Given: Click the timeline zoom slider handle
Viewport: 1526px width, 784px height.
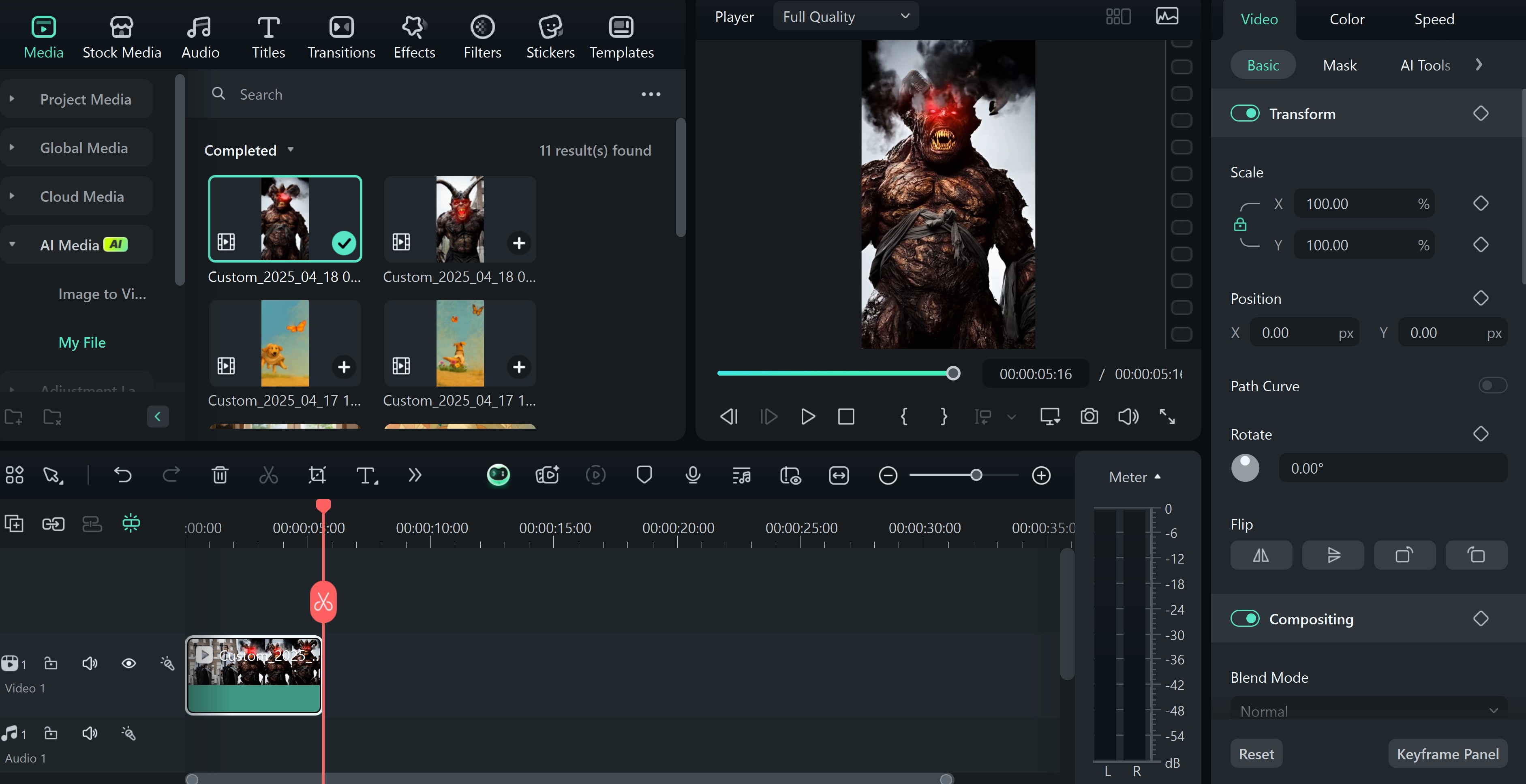Looking at the screenshot, I should tap(976, 475).
